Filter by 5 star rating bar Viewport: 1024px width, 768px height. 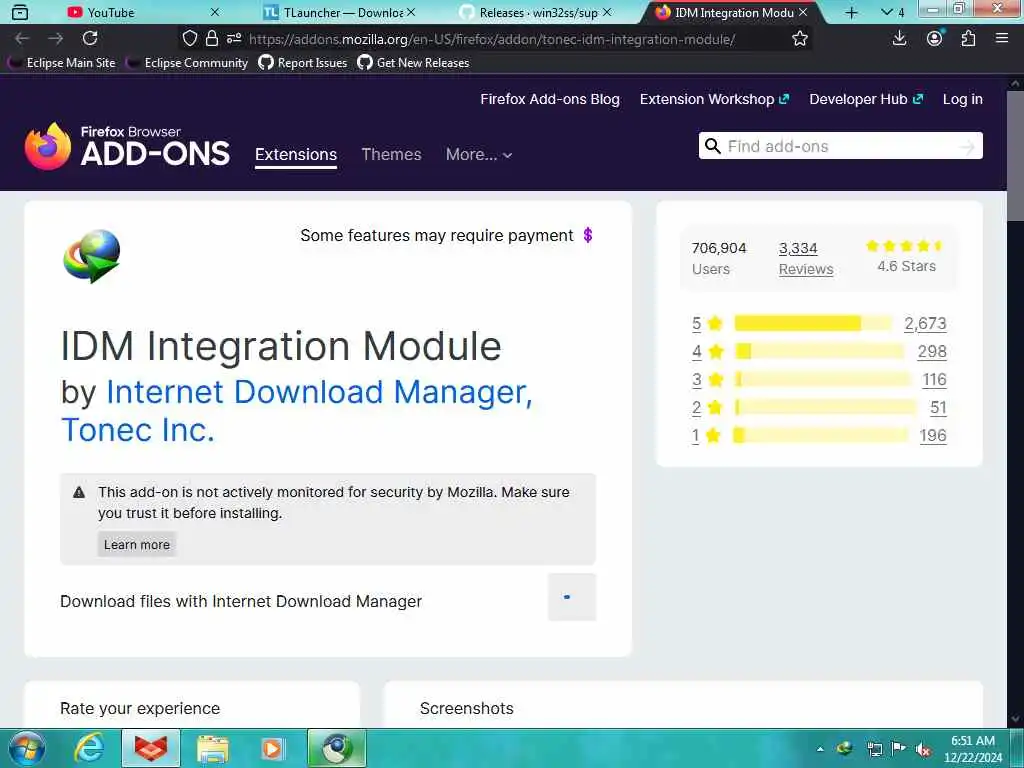click(813, 323)
